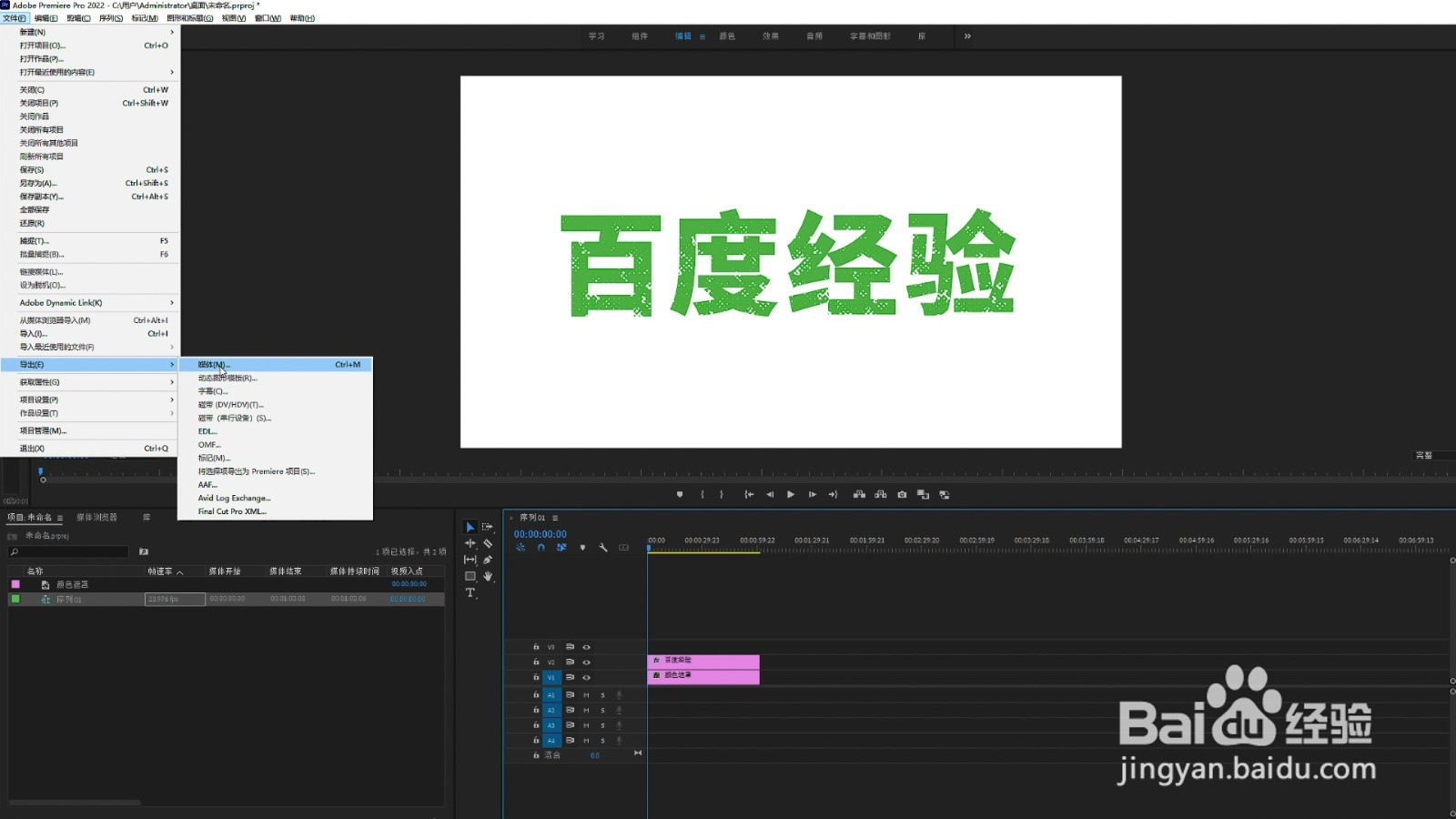Image resolution: width=1456 pixels, height=819 pixels.
Task: Expand 打开最近使用的内容(E) submenu
Action: 90,72
